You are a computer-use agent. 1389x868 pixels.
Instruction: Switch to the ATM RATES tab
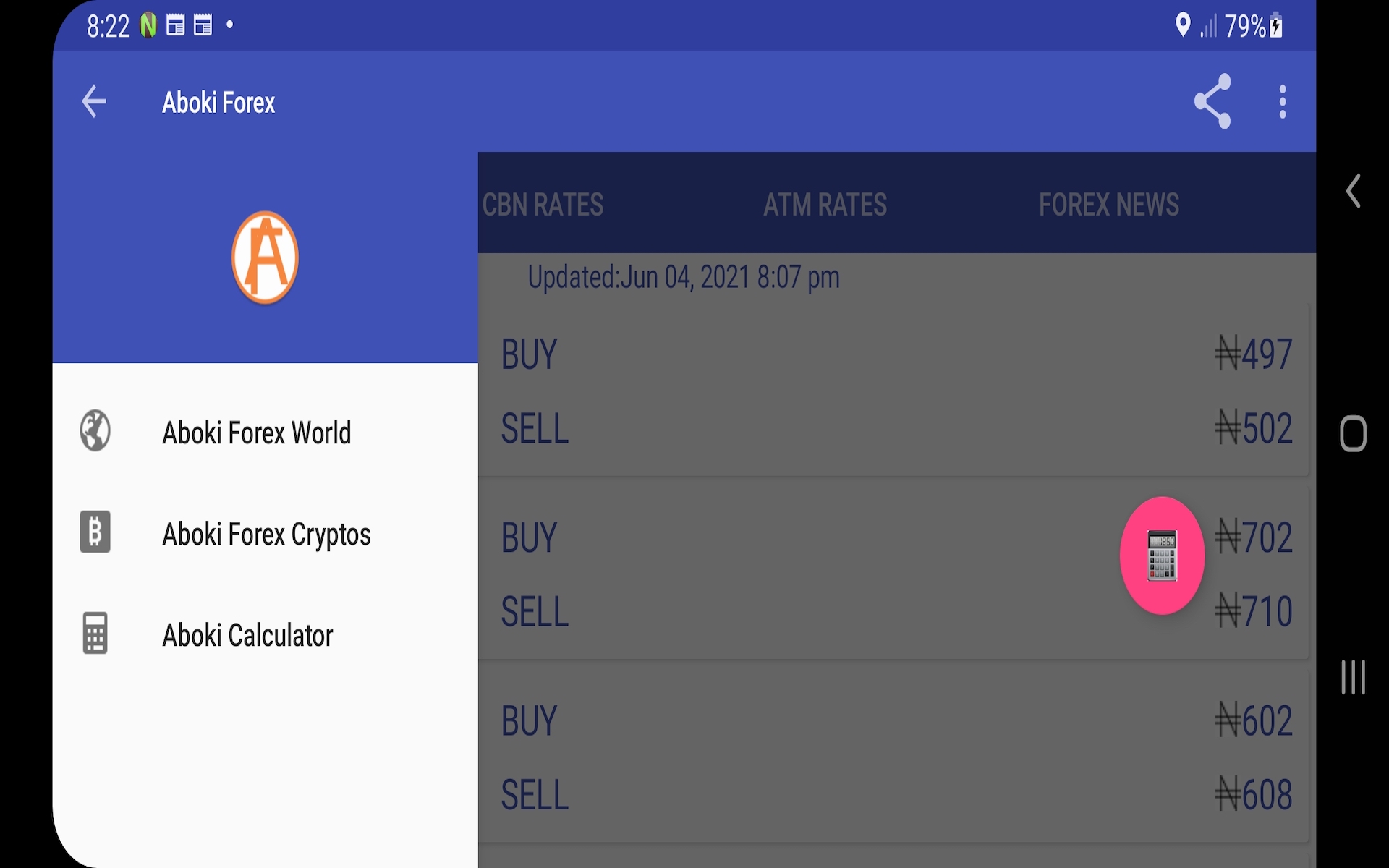[825, 205]
